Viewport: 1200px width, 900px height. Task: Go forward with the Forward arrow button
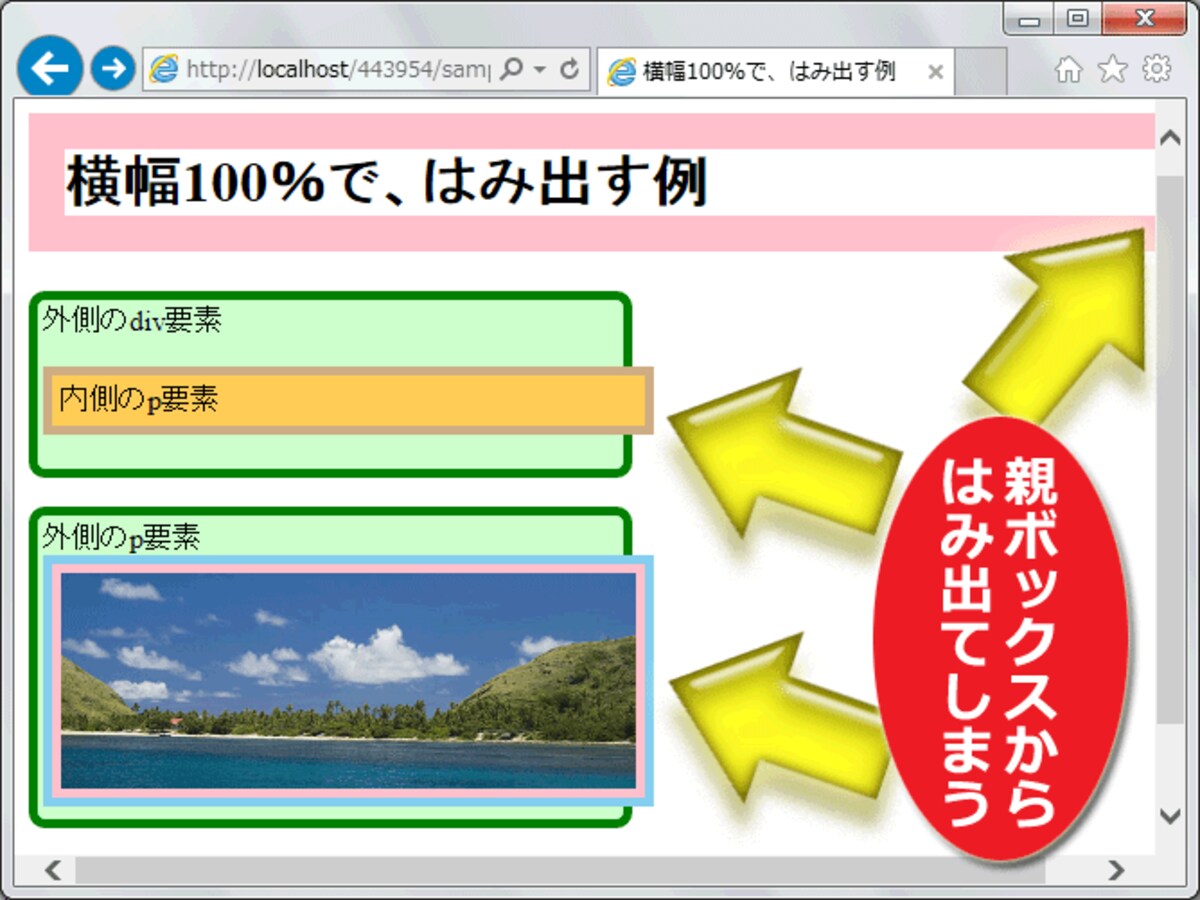click(113, 68)
